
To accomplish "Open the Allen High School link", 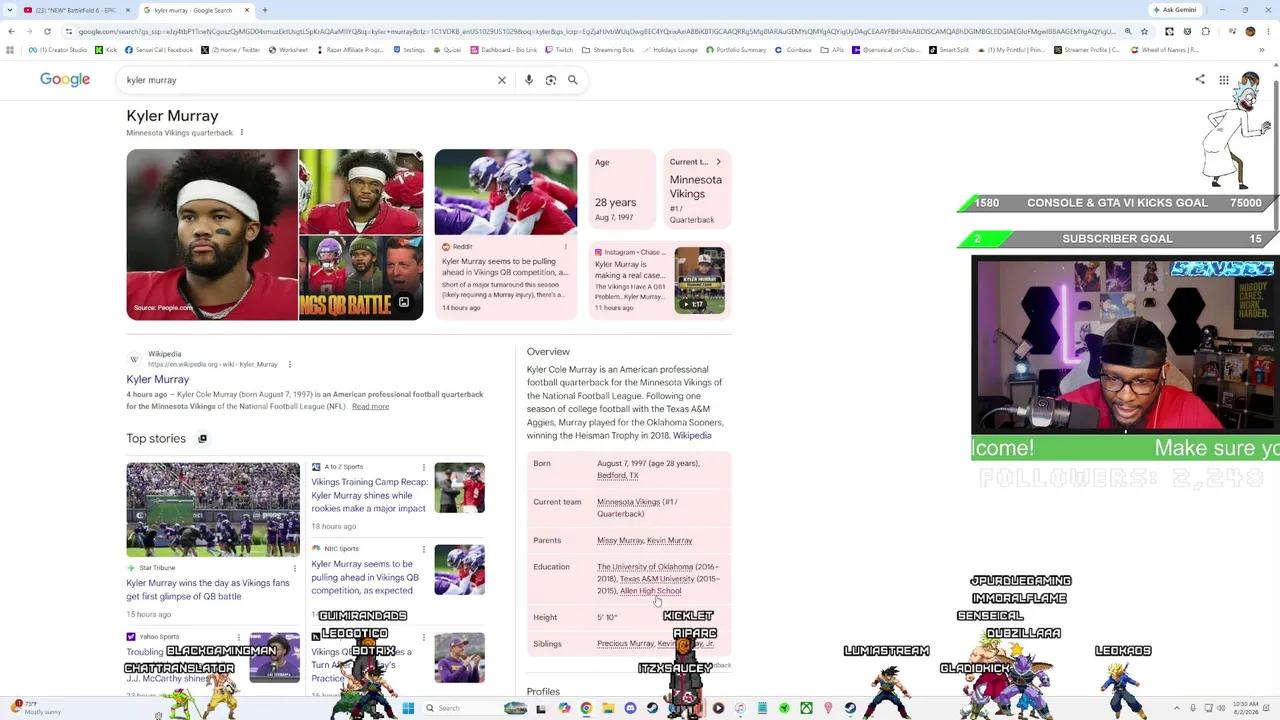I will pos(650,591).
